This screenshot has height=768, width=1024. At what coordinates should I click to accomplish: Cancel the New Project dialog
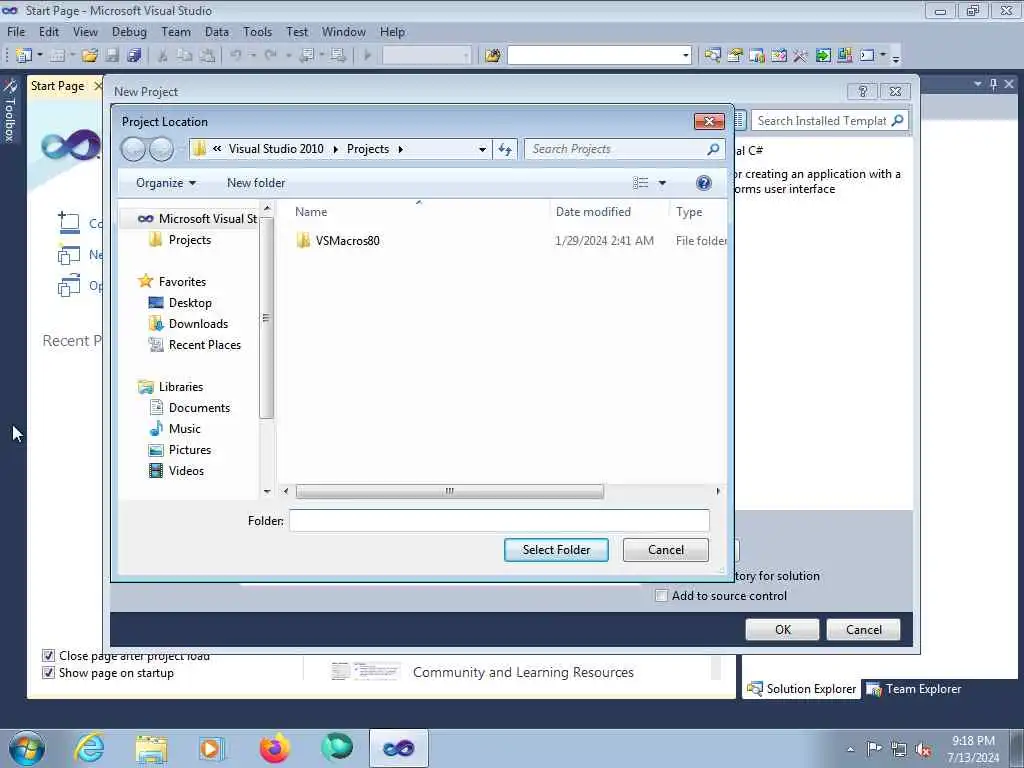863,630
